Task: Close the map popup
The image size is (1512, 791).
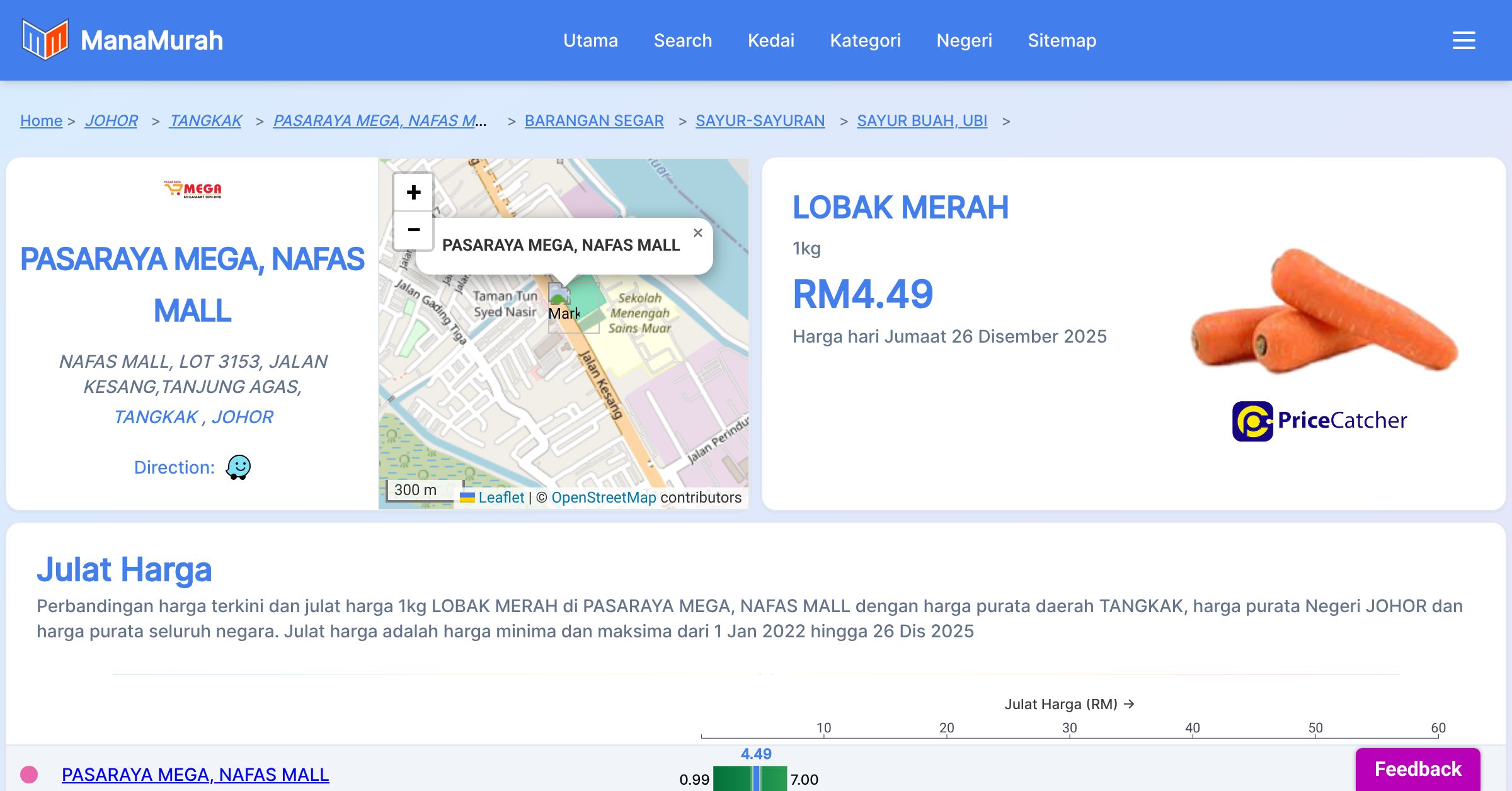Action: (x=697, y=233)
